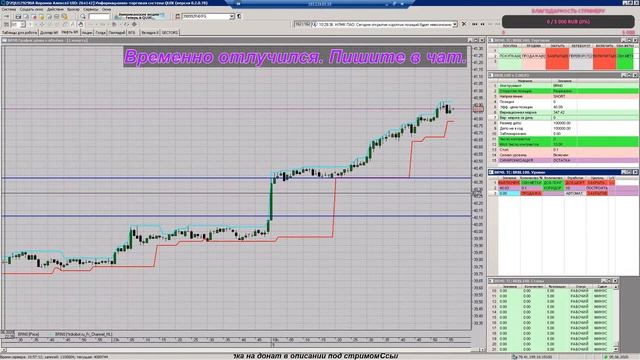
Task: Switch to the Палладий tab
Action: [117, 32]
